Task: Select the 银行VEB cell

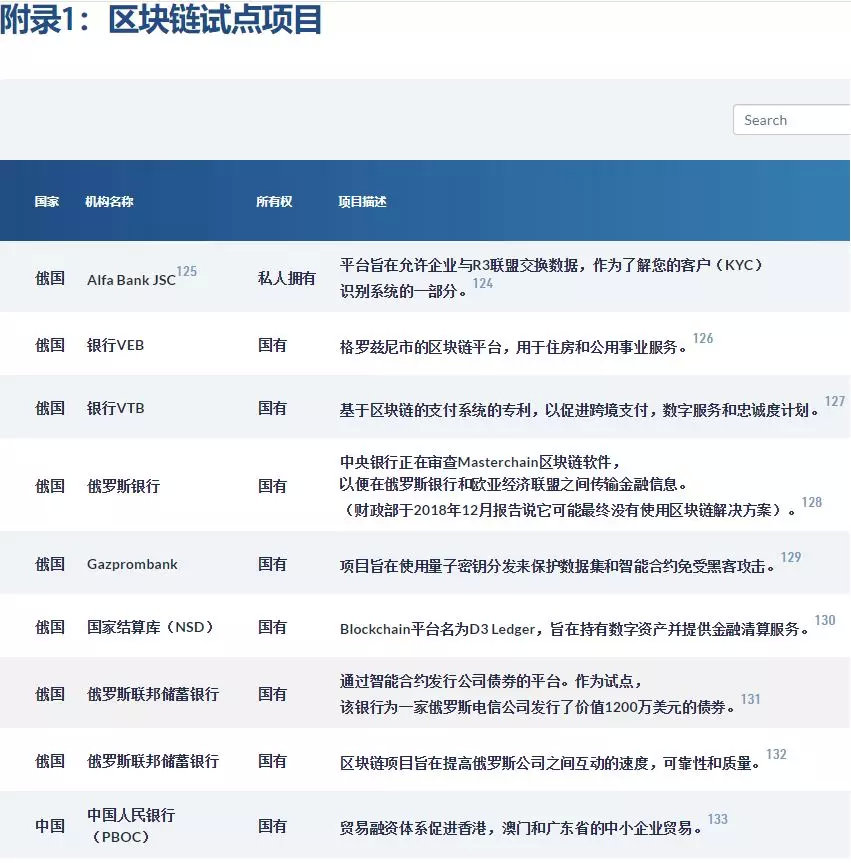Action: 115,345
